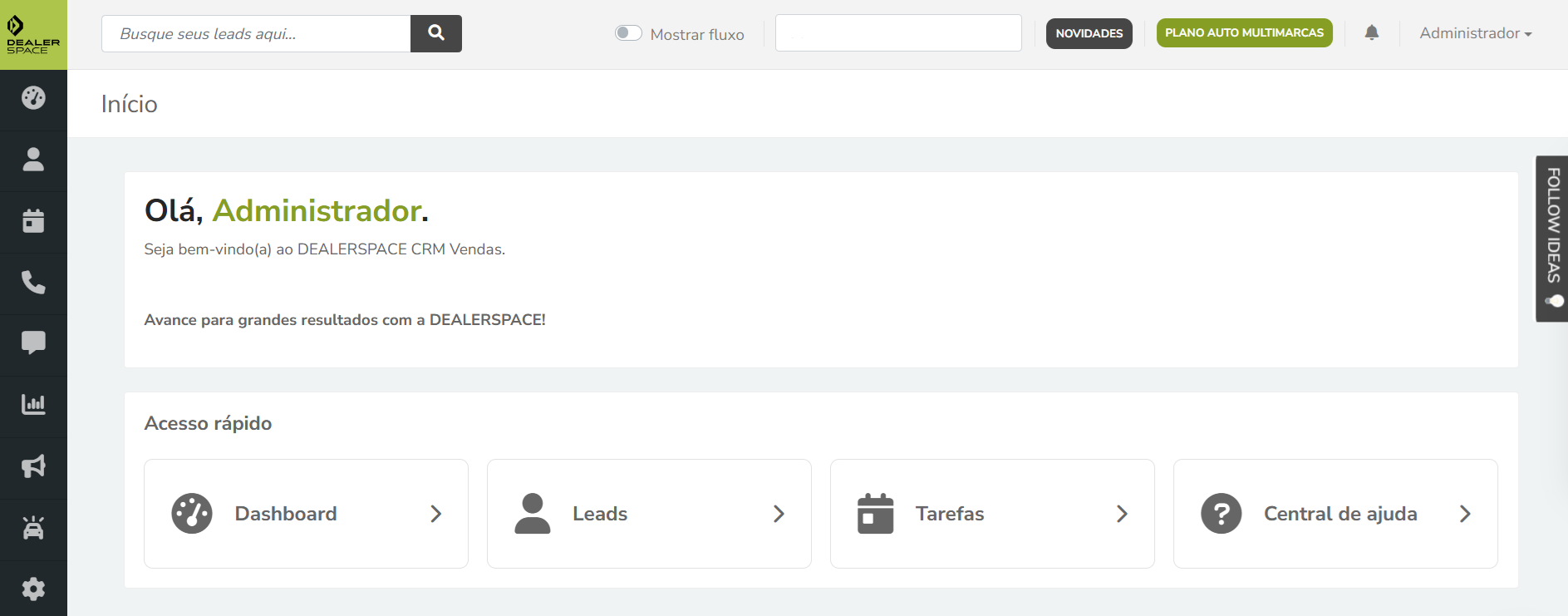
Task: Click the Leads card chevron arrow
Action: (779, 514)
